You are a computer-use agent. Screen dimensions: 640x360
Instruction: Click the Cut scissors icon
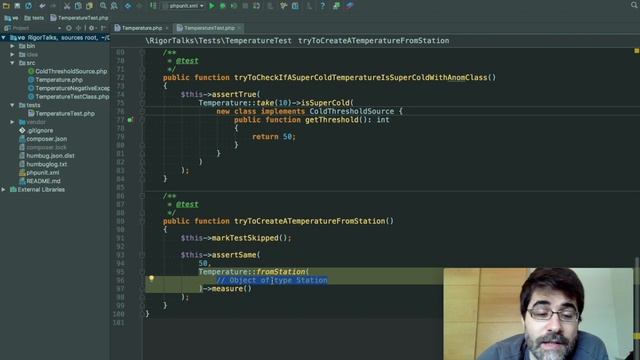[67, 6]
